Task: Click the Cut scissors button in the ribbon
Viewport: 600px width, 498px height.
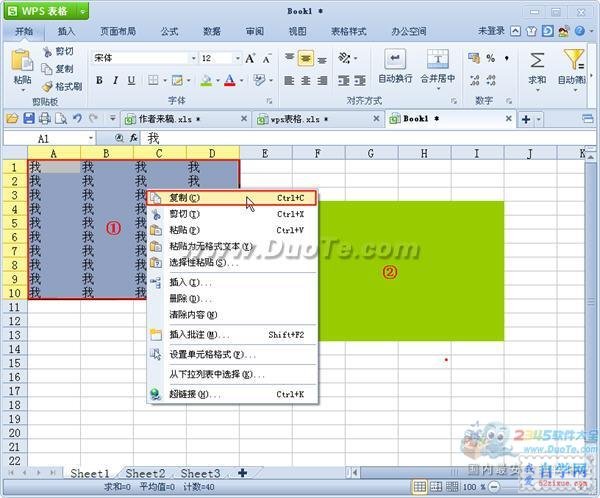Action: tap(58, 51)
